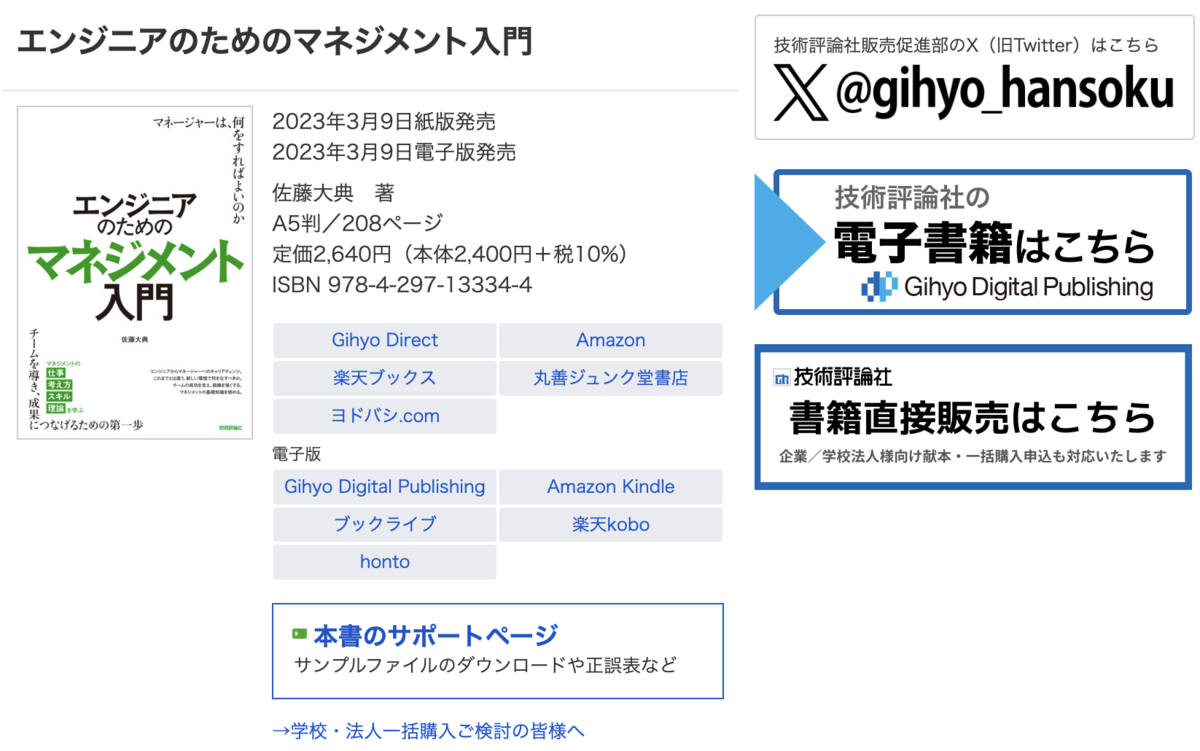Click the title エンジニアのためのマネジメント入門
Screen dimensions: 1200x751
(x=275, y=41)
